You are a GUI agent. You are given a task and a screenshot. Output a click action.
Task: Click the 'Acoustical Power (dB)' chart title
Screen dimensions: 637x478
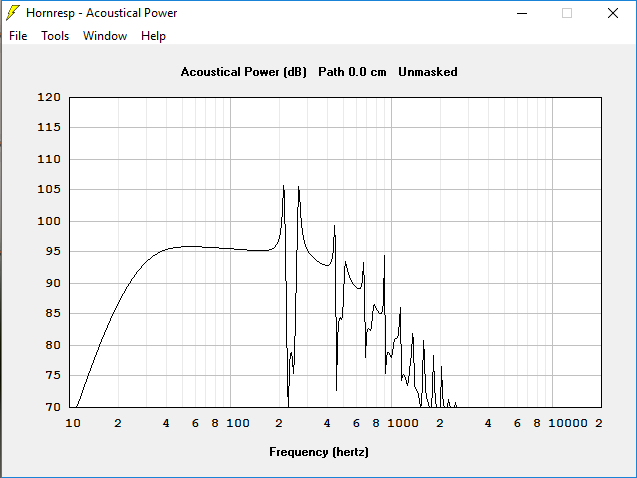tap(244, 72)
